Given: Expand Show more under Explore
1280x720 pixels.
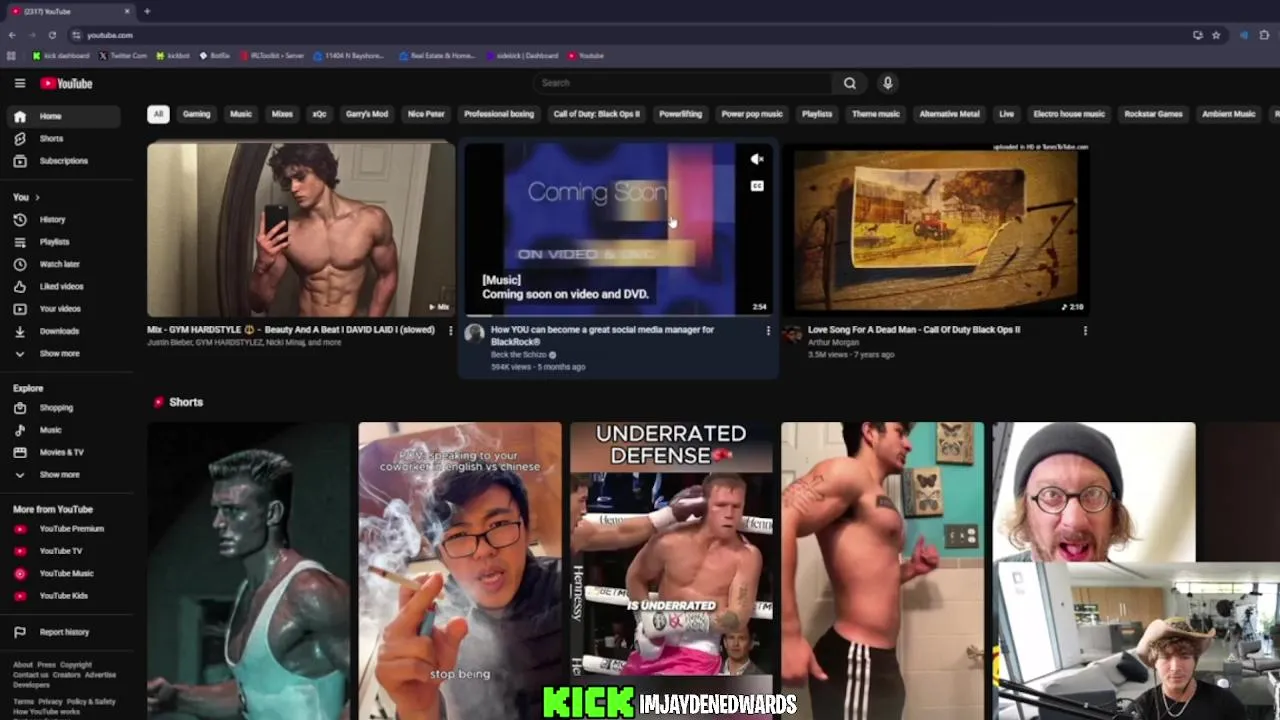Looking at the screenshot, I should (x=62, y=474).
